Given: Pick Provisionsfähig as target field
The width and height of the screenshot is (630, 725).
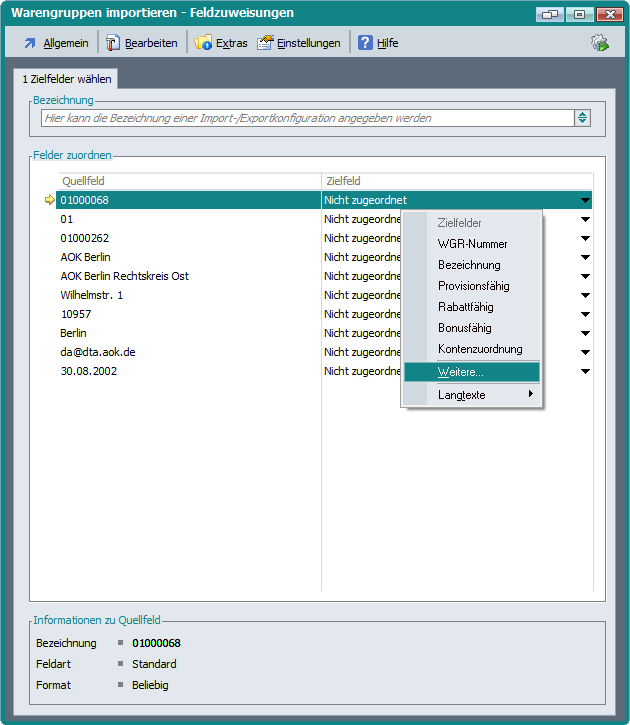Looking at the screenshot, I should click(x=474, y=286).
